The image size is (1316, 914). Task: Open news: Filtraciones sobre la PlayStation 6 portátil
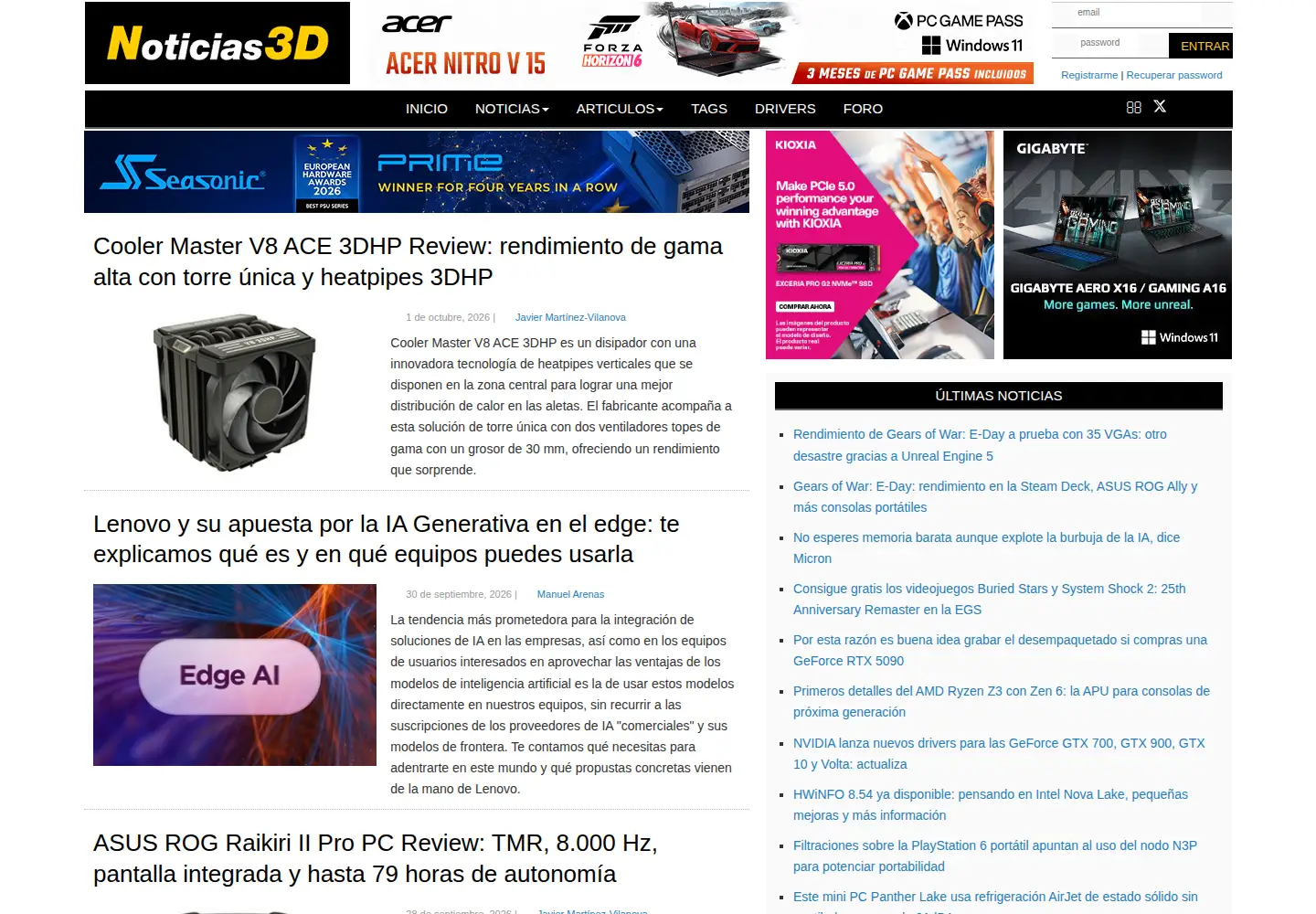[995, 856]
